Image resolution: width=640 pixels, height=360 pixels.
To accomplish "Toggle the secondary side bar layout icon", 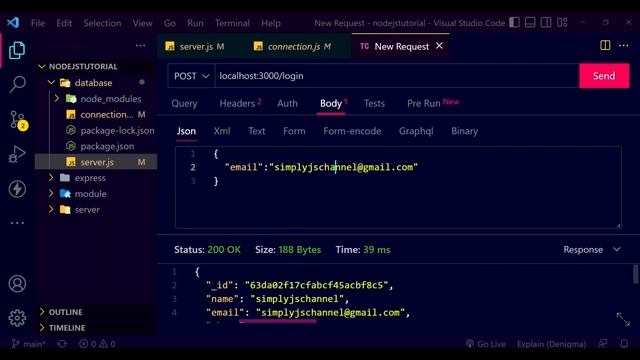I will coord(546,22).
